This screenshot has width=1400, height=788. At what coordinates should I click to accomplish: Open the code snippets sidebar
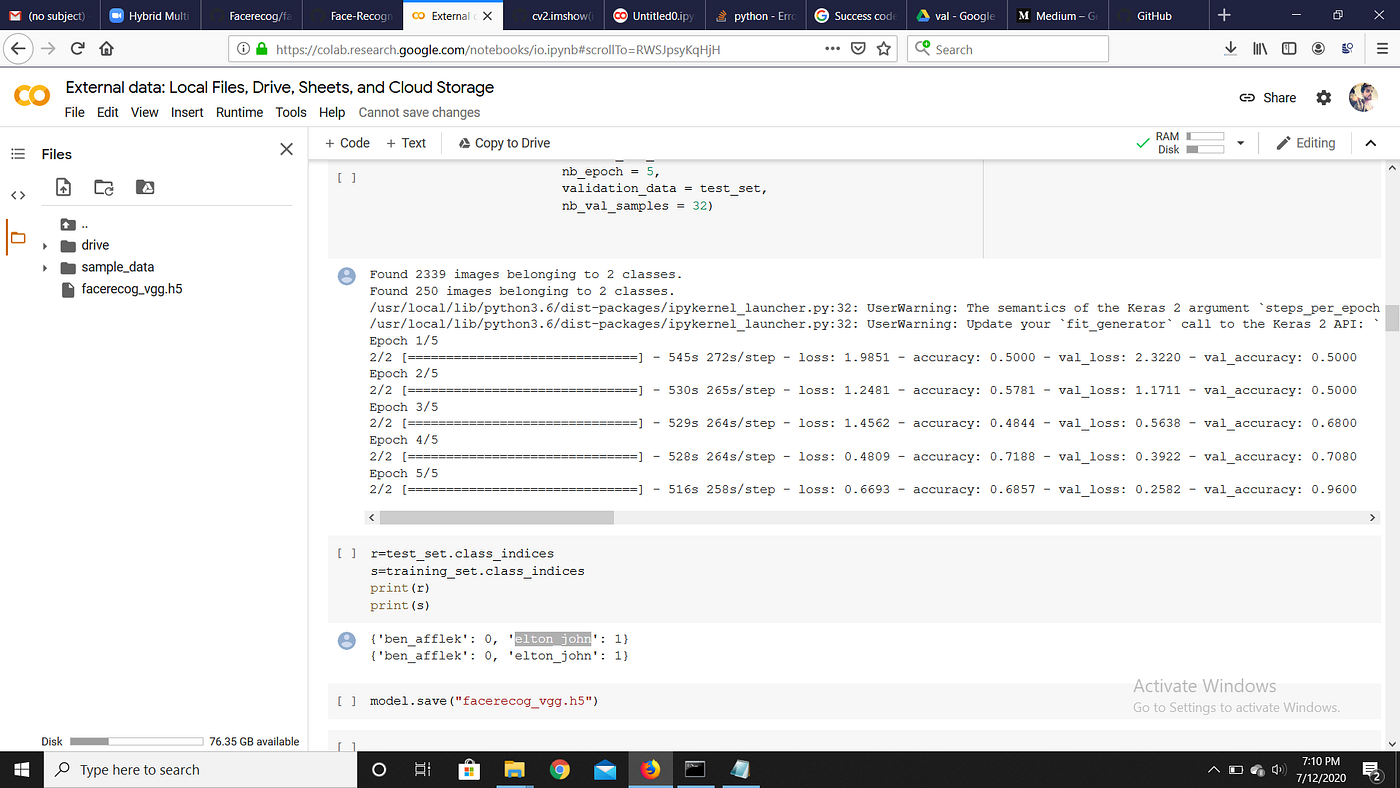tap(18, 195)
